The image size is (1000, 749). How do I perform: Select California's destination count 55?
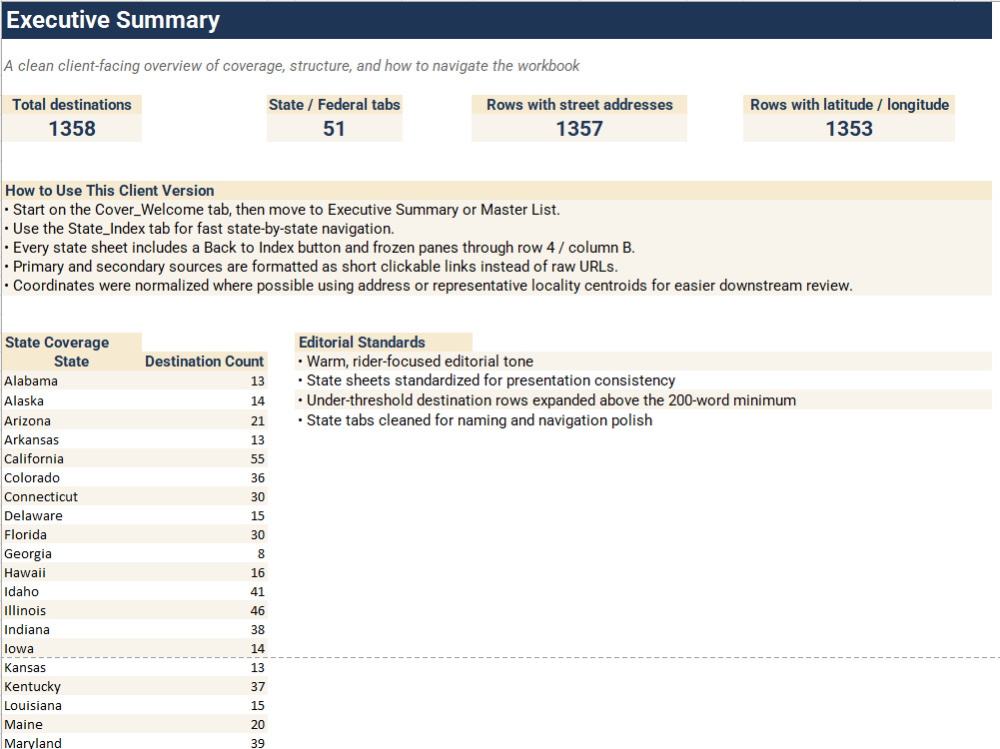pyautogui.click(x=204, y=459)
